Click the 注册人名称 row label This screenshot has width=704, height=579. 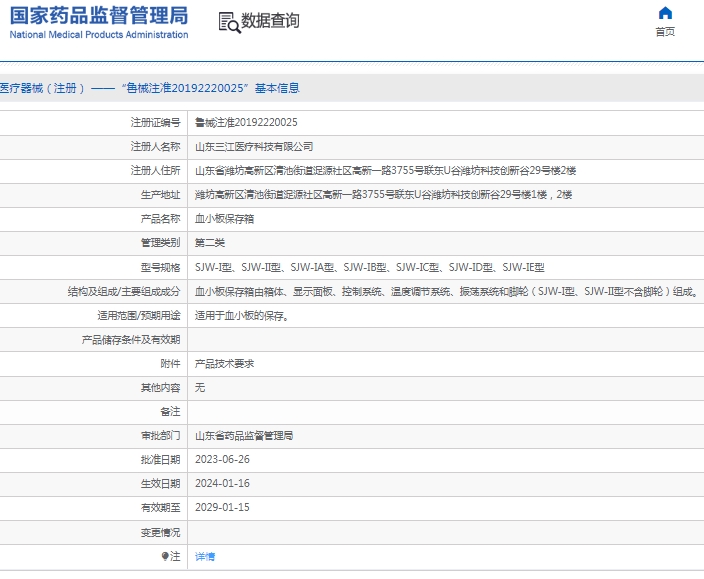point(155,147)
